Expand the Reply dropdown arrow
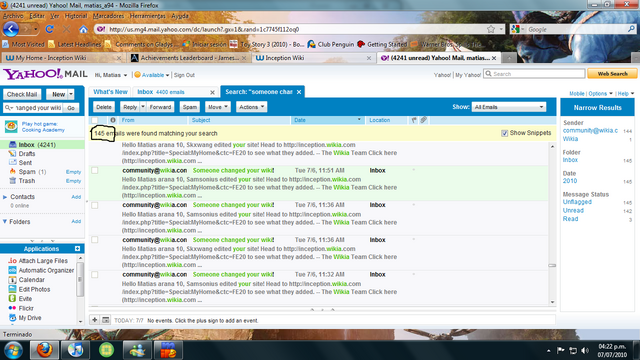Screen dimensions: 640x360 [x=143, y=107]
